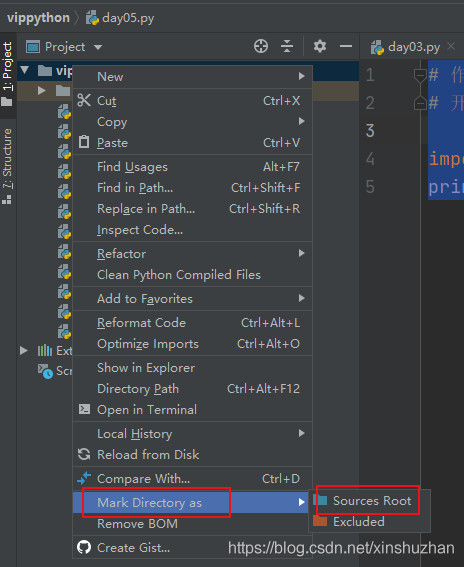This screenshot has width=464, height=567.
Task: Select Directory Path entry
Action: pyautogui.click(x=192, y=389)
